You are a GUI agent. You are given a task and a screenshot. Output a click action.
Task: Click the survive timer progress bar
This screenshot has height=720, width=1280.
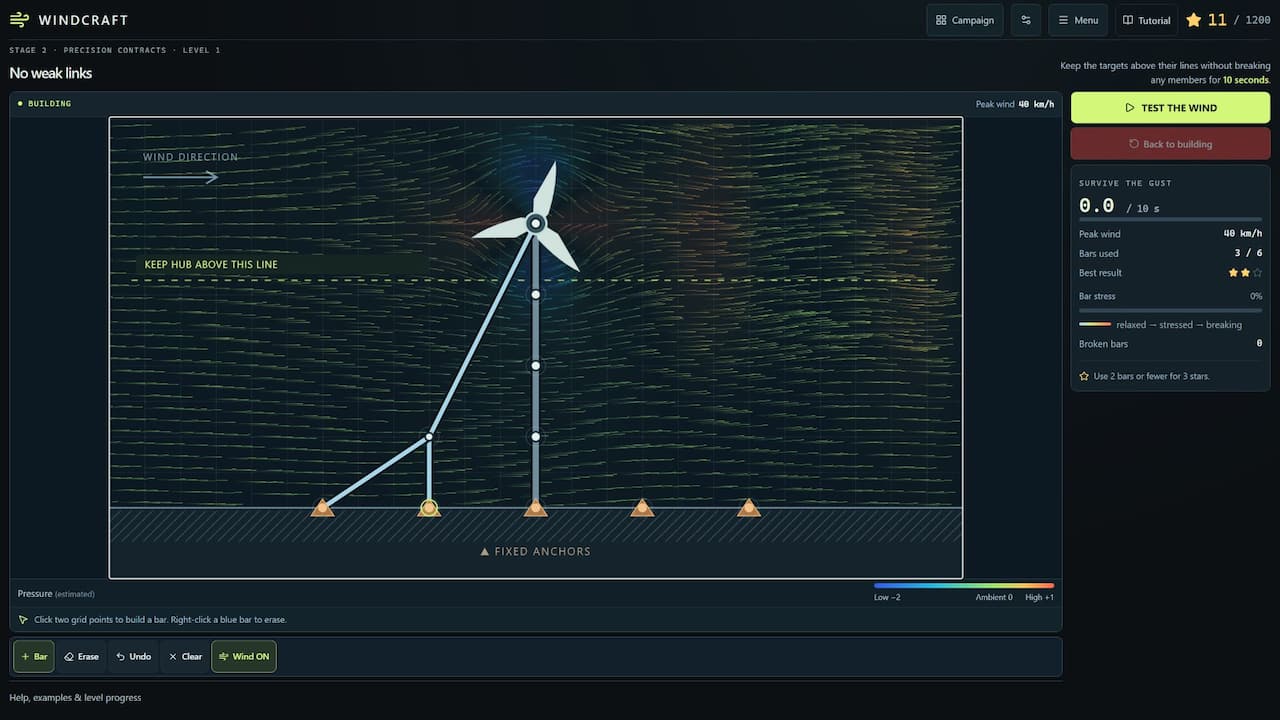click(1170, 218)
